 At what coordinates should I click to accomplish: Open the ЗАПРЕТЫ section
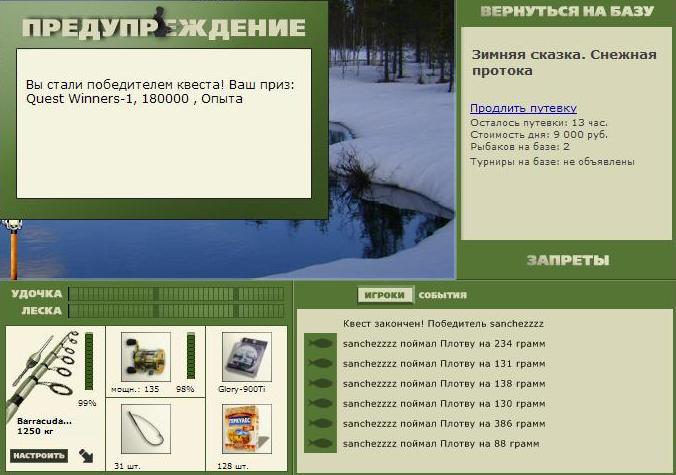568,260
